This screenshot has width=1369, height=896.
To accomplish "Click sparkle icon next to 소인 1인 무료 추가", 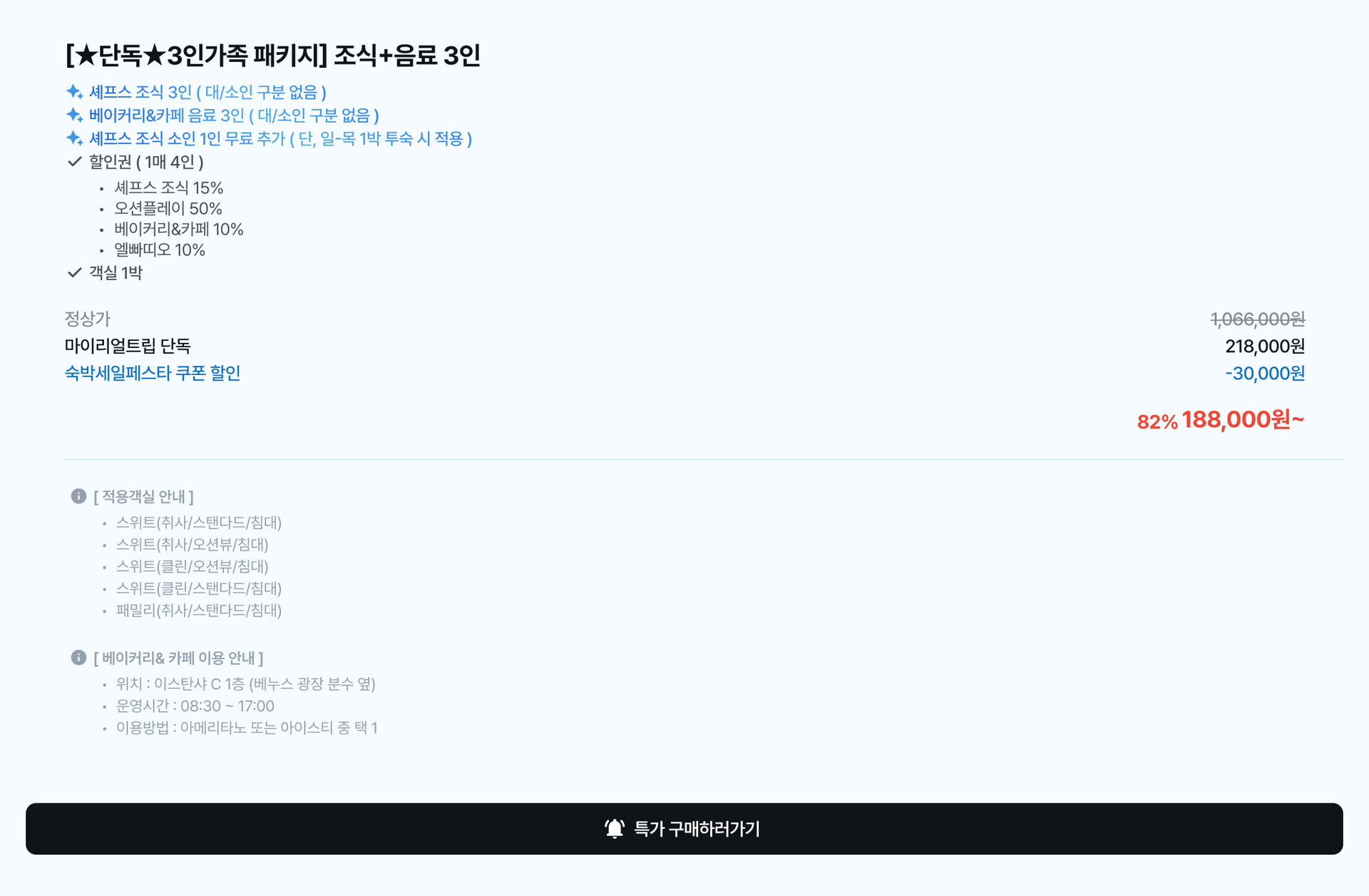I will click(74, 138).
